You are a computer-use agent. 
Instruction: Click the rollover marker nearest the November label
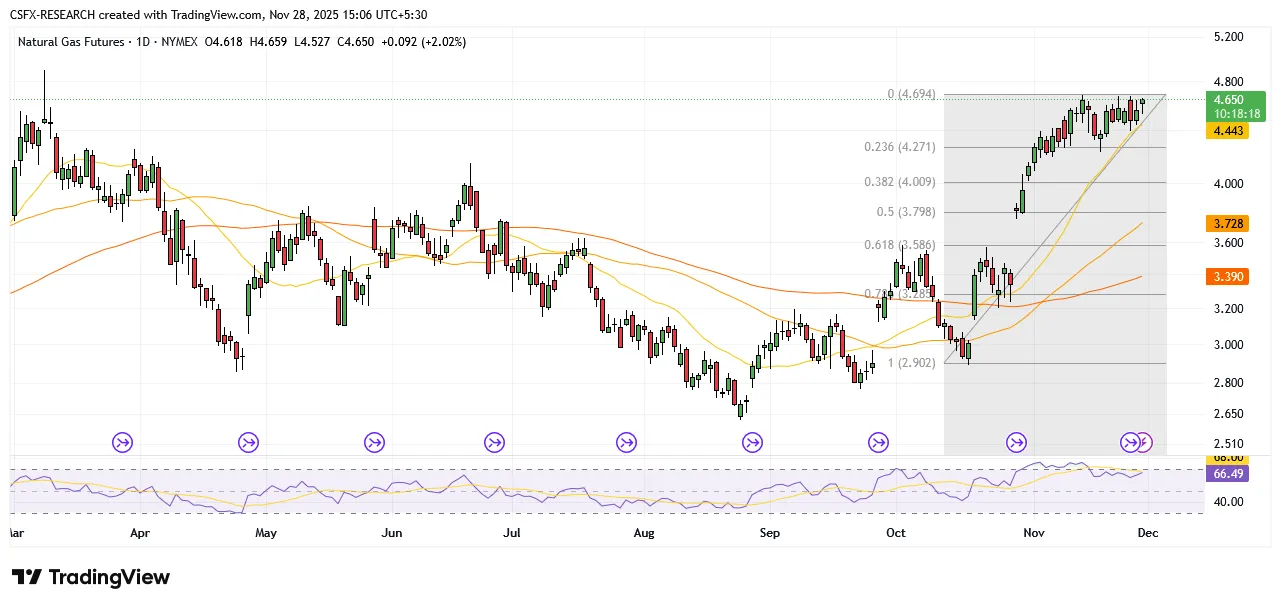(1016, 441)
